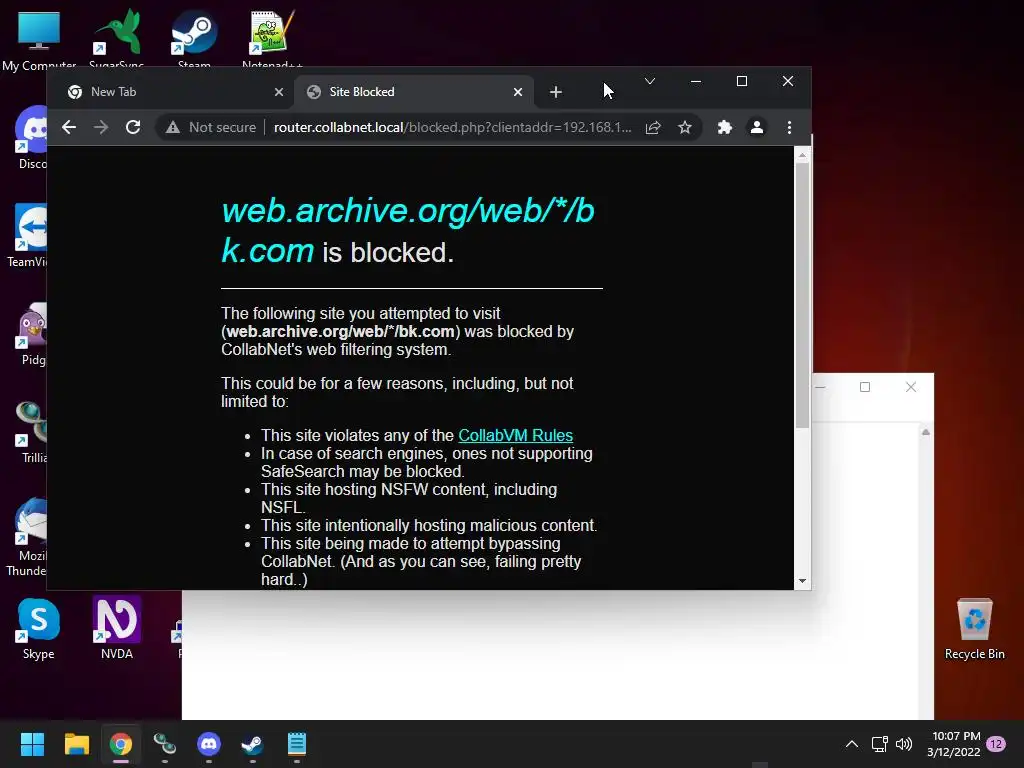Click the Chrome page scrollbar thumb
The height and width of the screenshot is (768, 1024).
pos(802,295)
